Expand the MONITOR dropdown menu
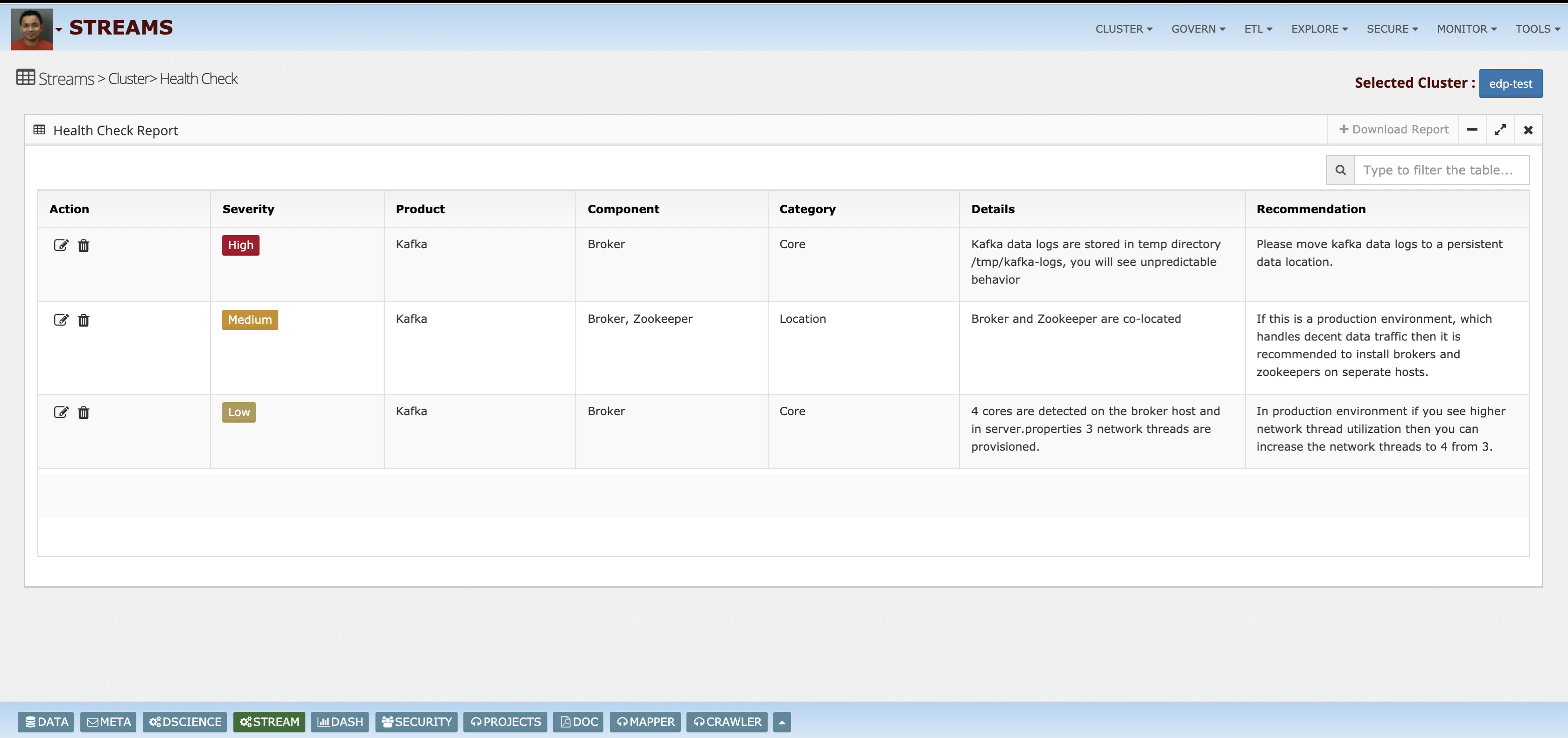The height and width of the screenshot is (738, 1568). (1466, 29)
